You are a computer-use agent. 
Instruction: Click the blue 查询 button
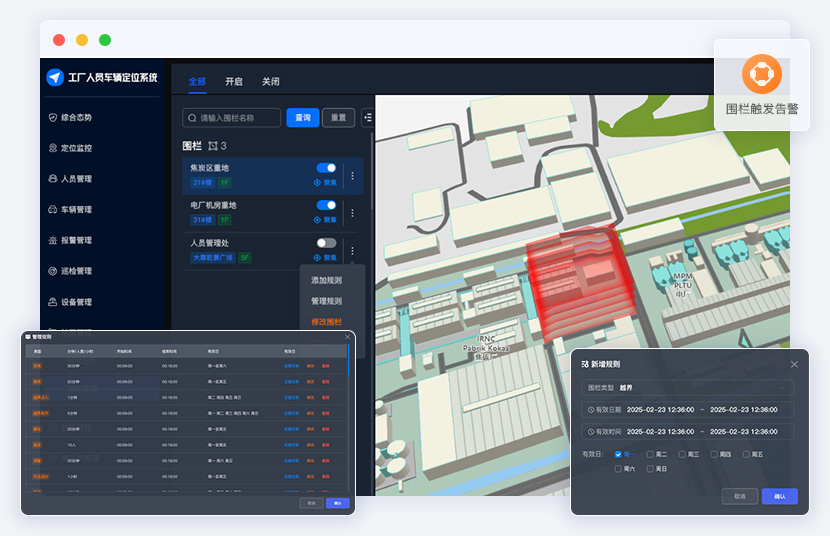(303, 117)
